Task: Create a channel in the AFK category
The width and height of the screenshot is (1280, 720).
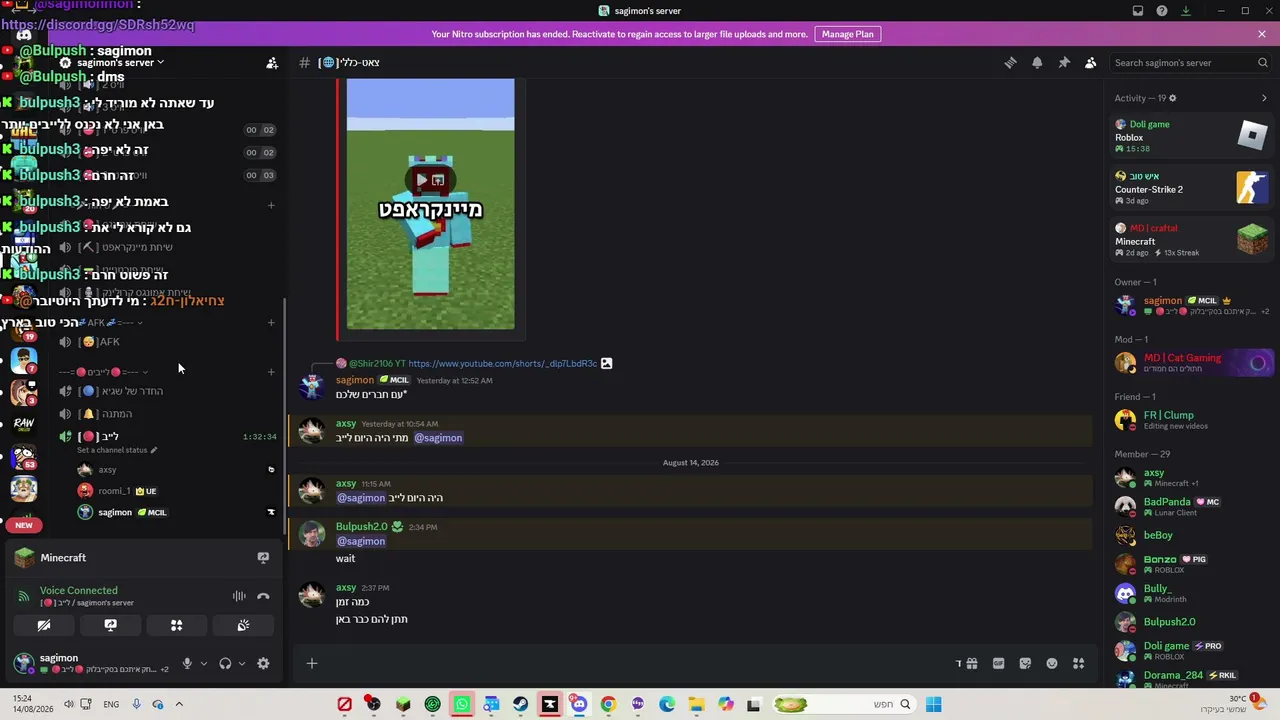Action: (x=271, y=323)
